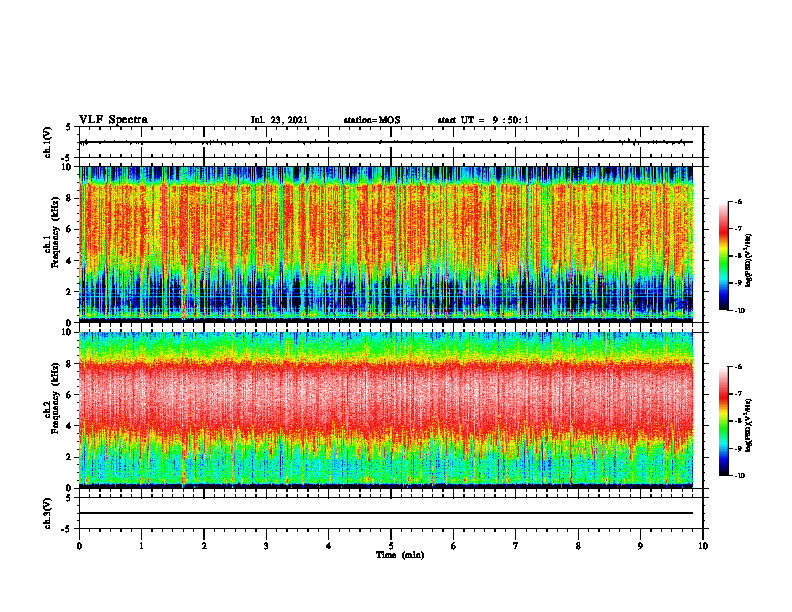Click the ch.2 spectrogram plot panel
Viewport: 792px width, 612px height.
tap(386, 410)
